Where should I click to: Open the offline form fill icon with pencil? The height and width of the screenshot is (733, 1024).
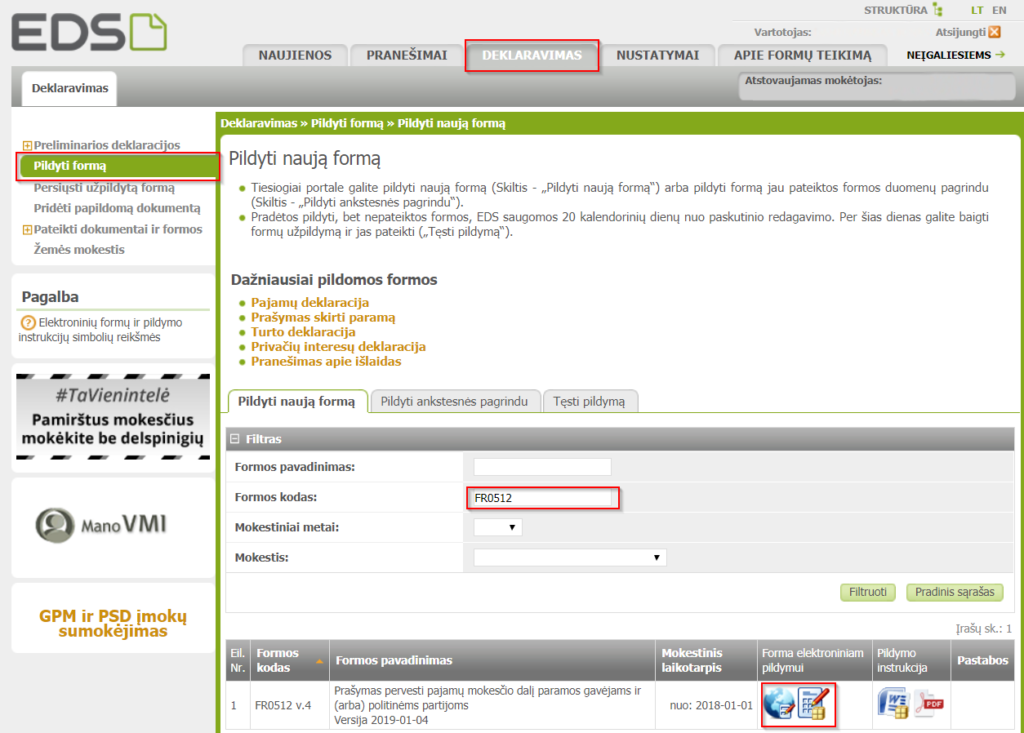(814, 704)
